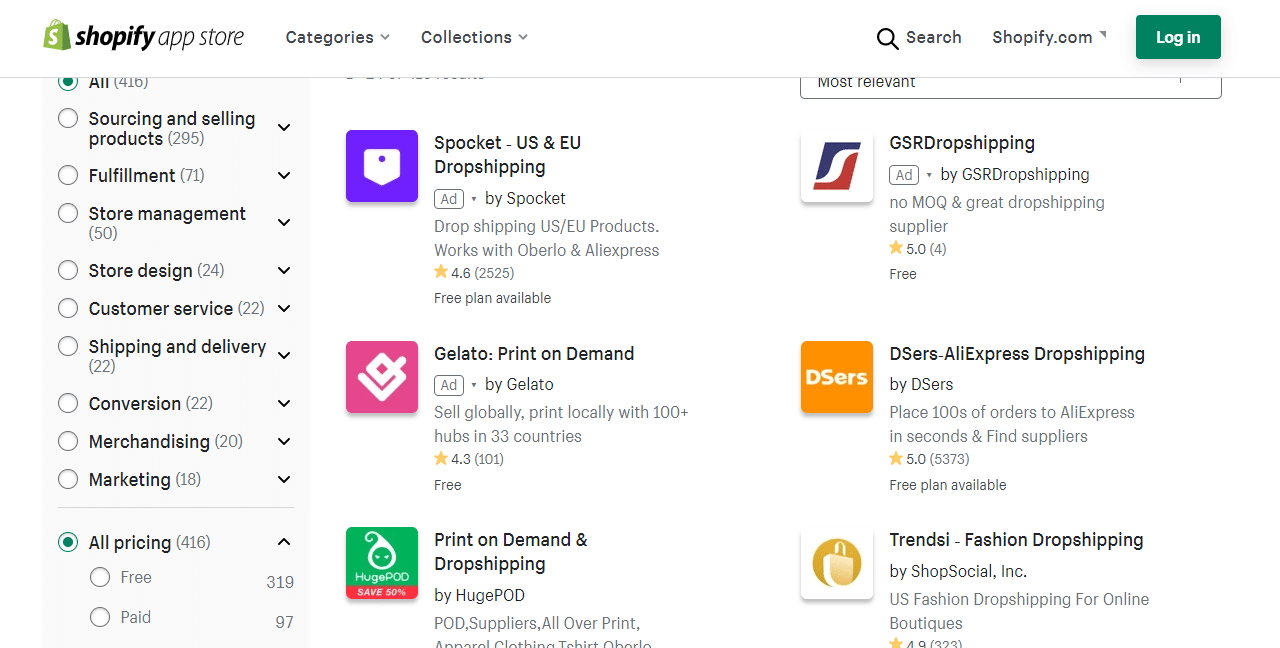Open the Collections menu
1280x648 pixels.
(x=474, y=37)
